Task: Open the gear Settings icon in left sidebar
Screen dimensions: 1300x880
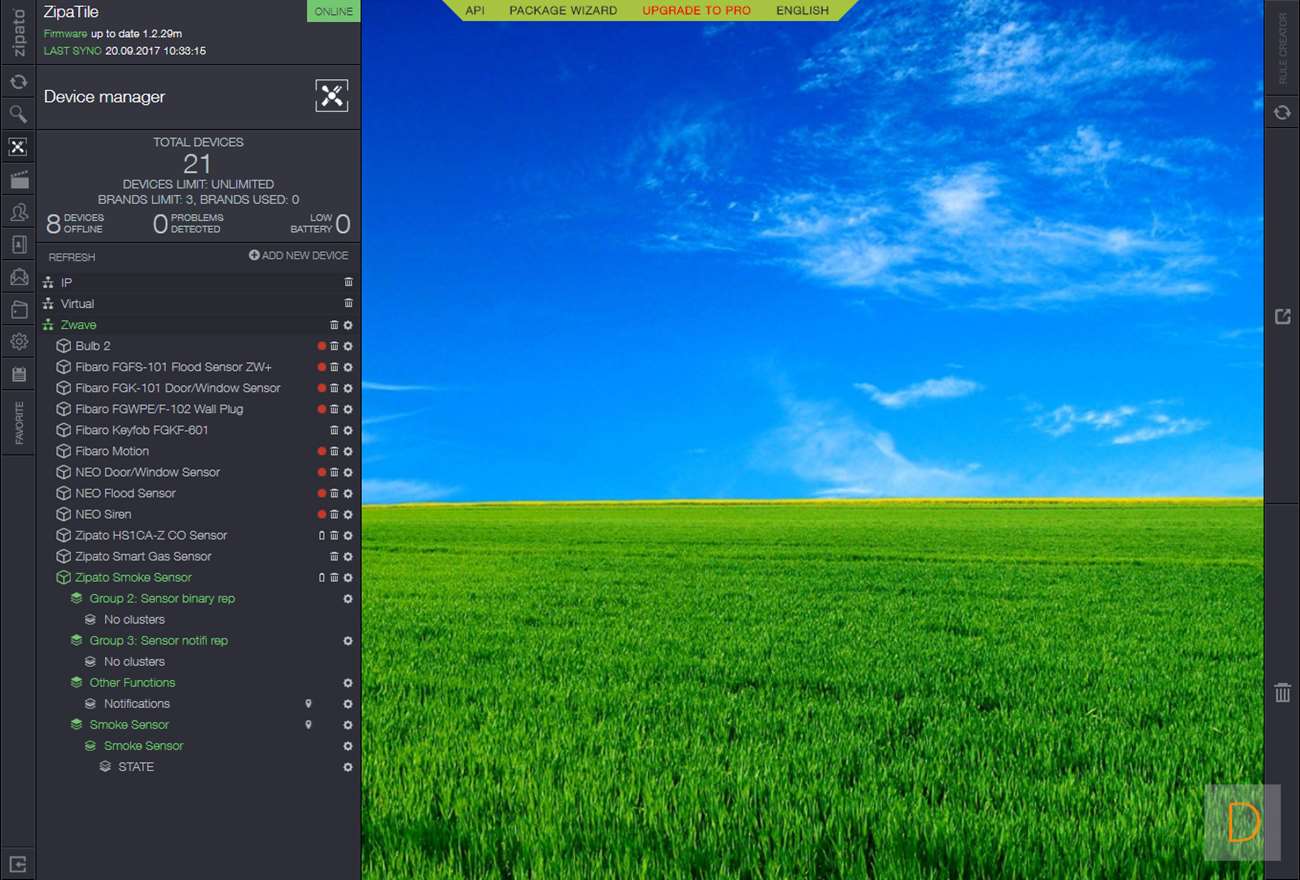Action: (18, 342)
